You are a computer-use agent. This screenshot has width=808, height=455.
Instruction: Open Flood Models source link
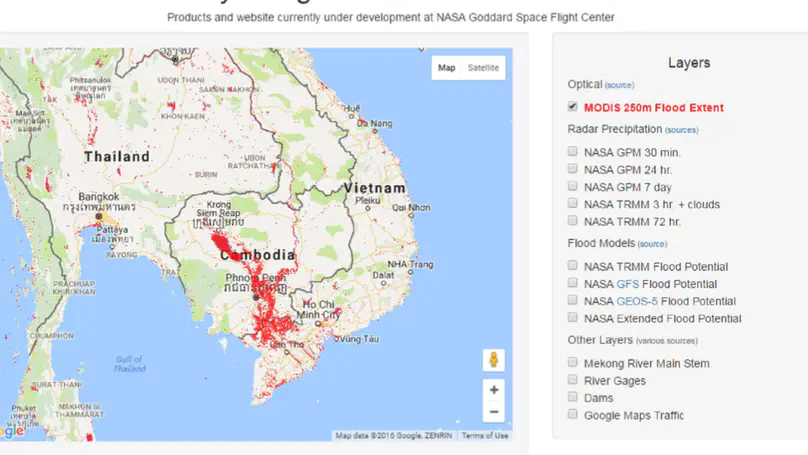click(x=652, y=244)
